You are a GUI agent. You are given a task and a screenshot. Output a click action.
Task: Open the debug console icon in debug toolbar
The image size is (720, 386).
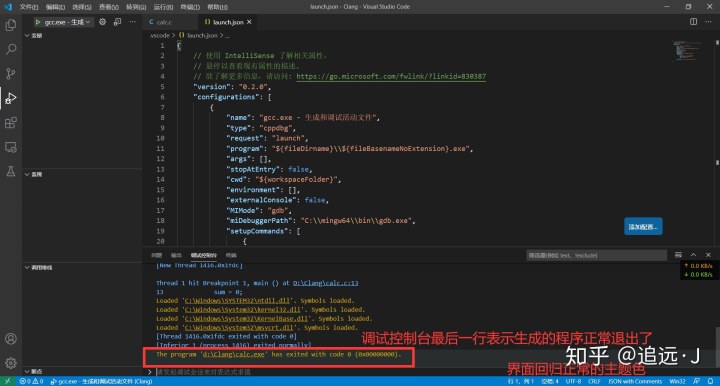coord(118,22)
